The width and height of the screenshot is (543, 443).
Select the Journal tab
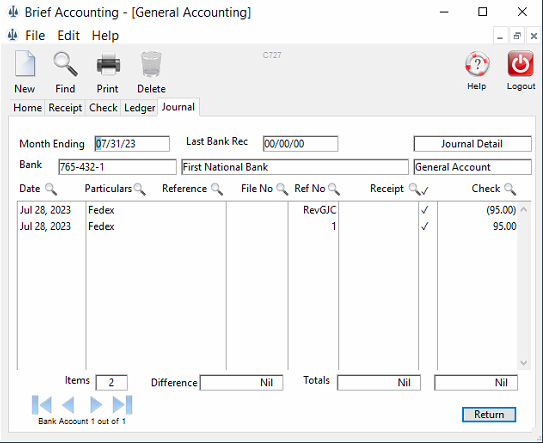tap(178, 107)
